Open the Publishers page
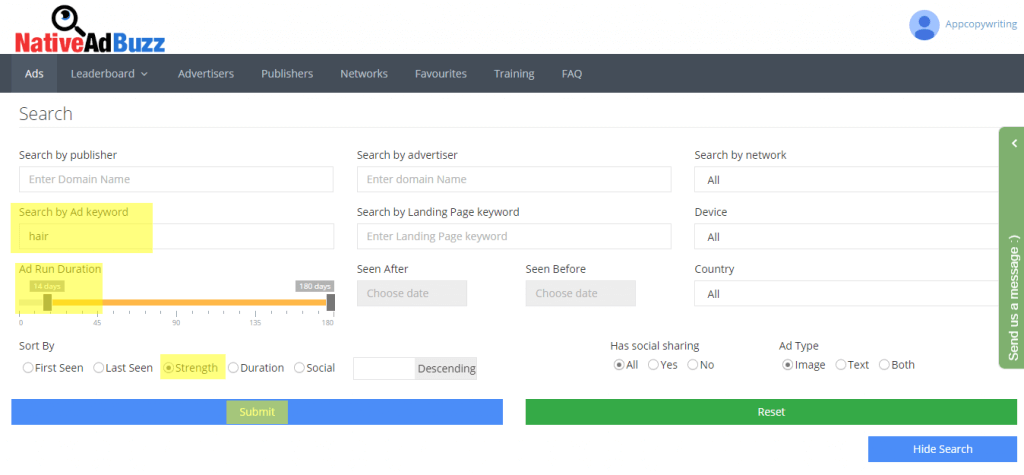This screenshot has height=475, width=1024. 287,74
